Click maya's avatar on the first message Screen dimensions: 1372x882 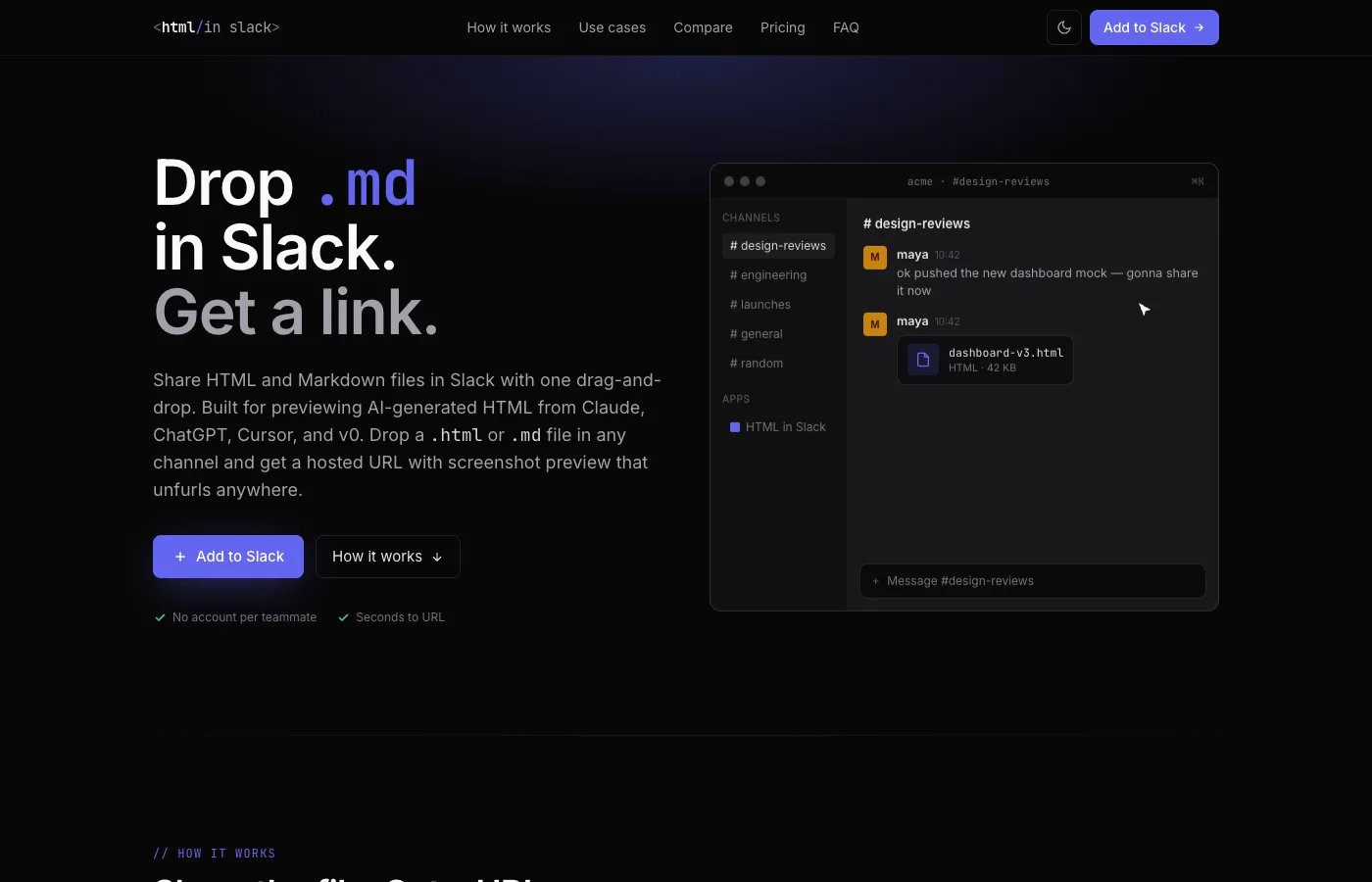click(x=875, y=258)
